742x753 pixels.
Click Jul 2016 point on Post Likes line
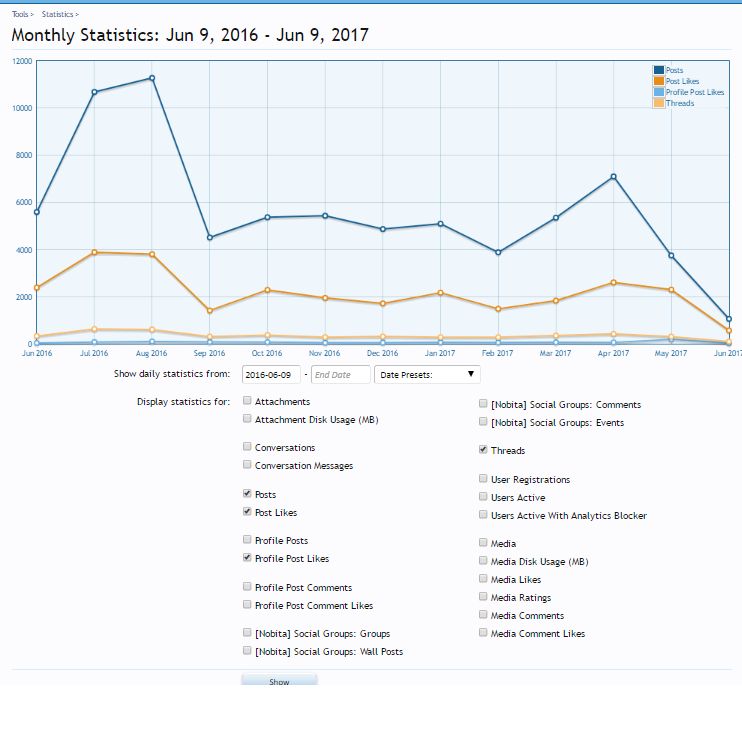[x=94, y=253]
